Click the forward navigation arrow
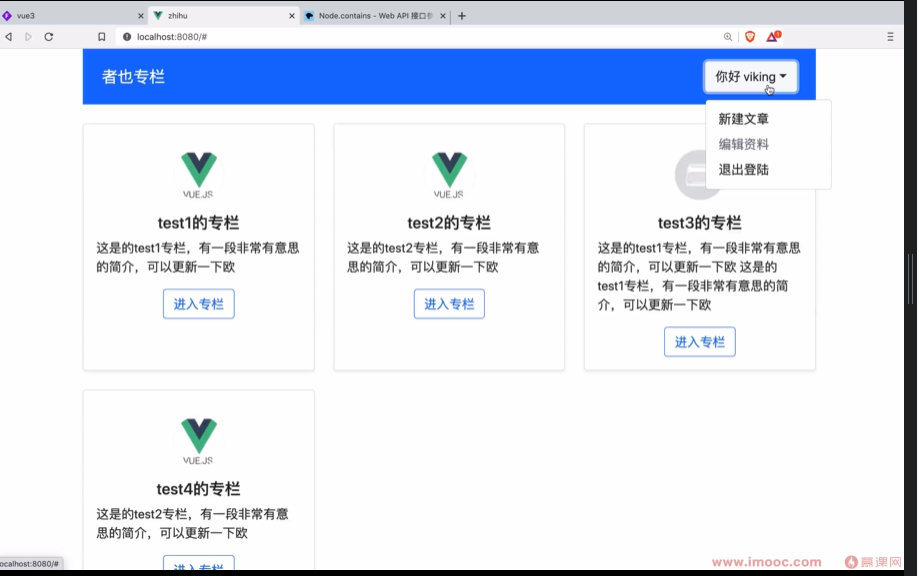919x576 pixels. tap(29, 36)
